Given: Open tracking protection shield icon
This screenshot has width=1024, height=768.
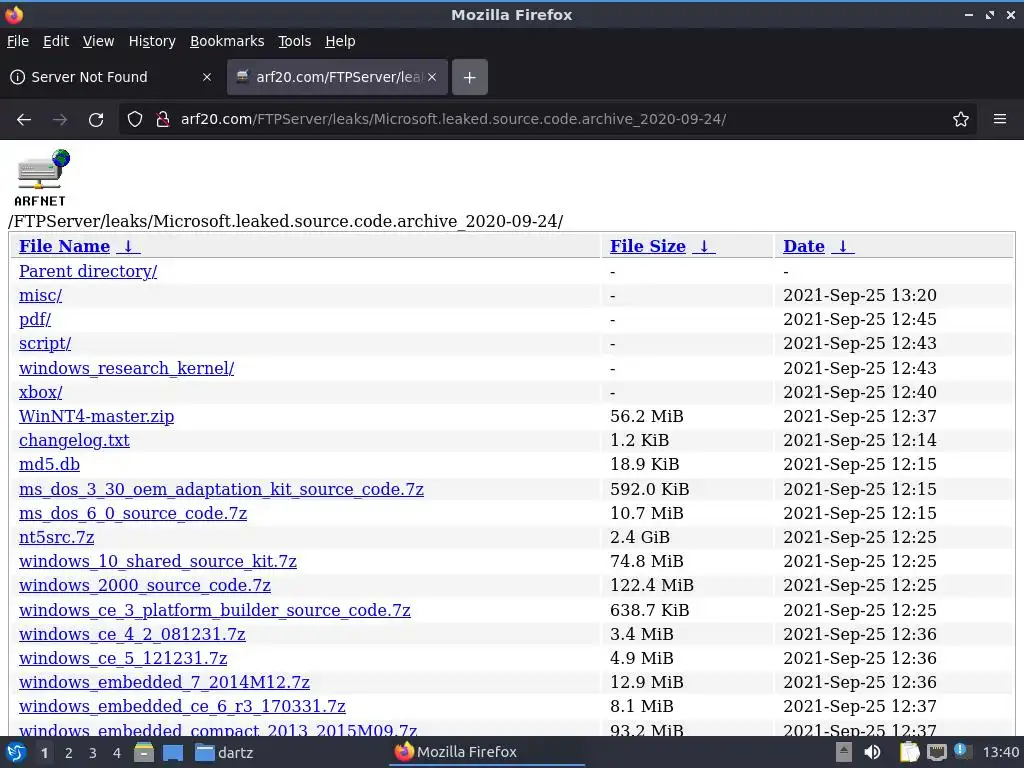Looking at the screenshot, I should tap(135, 120).
